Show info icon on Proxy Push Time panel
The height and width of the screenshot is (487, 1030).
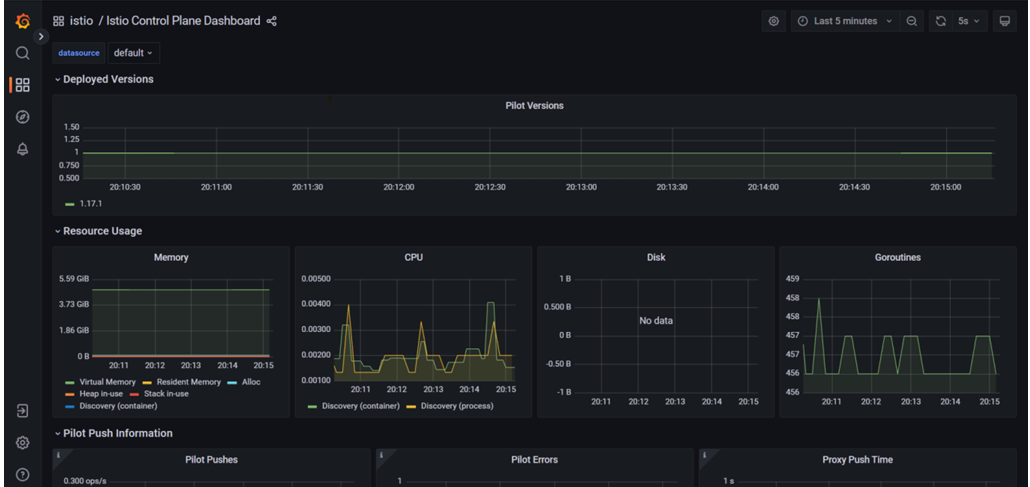pyautogui.click(x=704, y=455)
